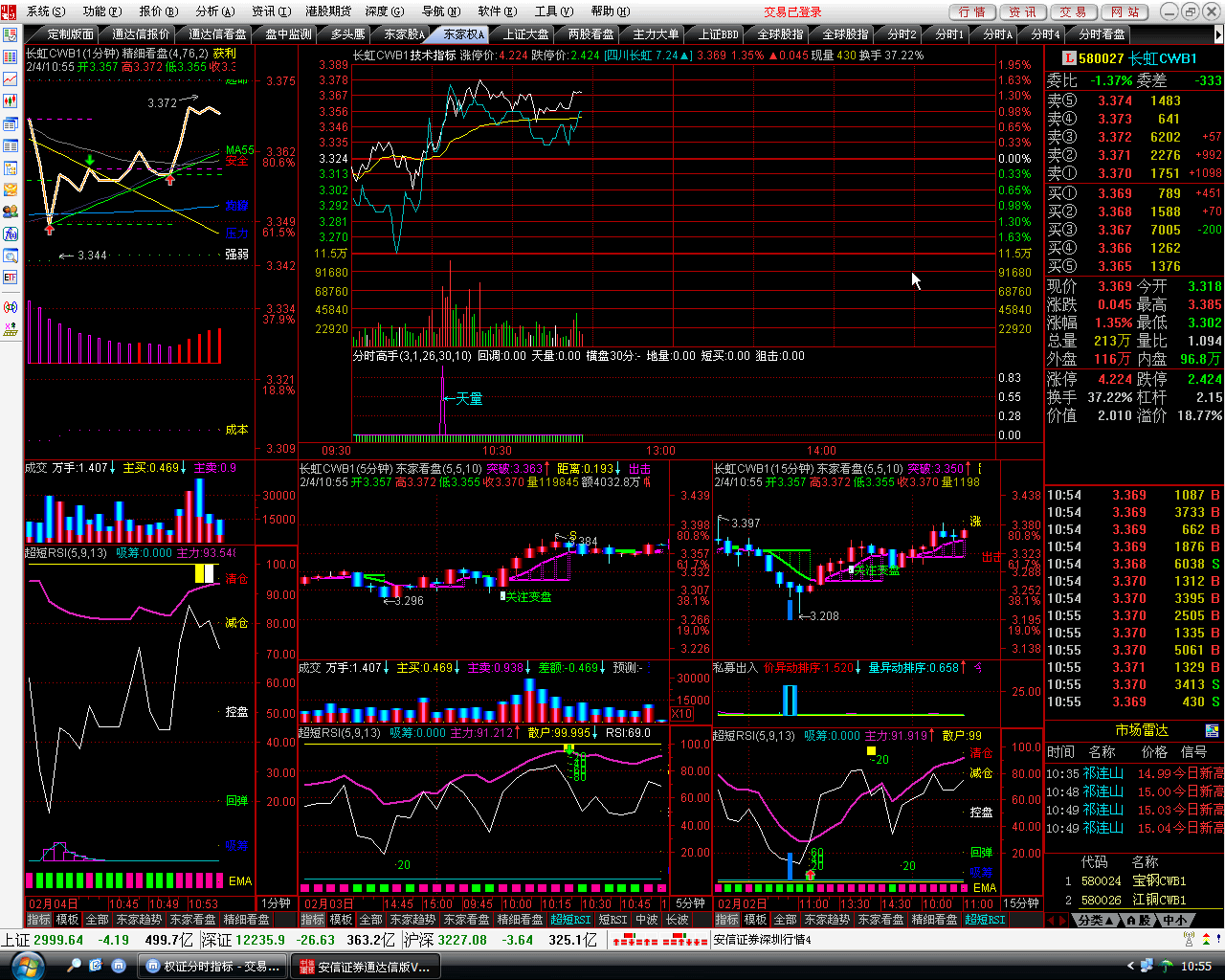
Task: Click the 交易 button at top right
Action: (1074, 11)
